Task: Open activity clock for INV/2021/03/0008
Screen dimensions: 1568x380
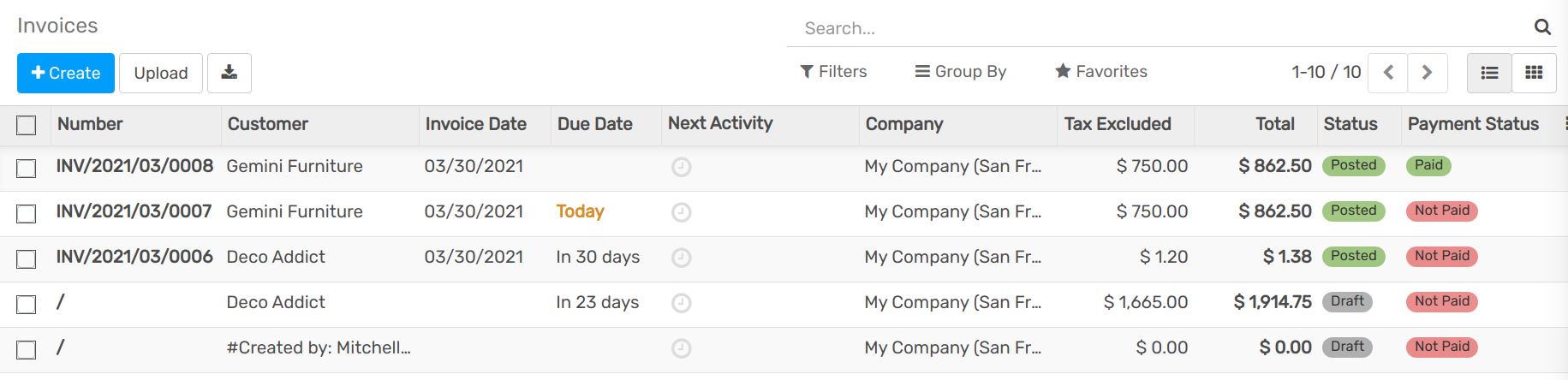Action: pyautogui.click(x=681, y=167)
